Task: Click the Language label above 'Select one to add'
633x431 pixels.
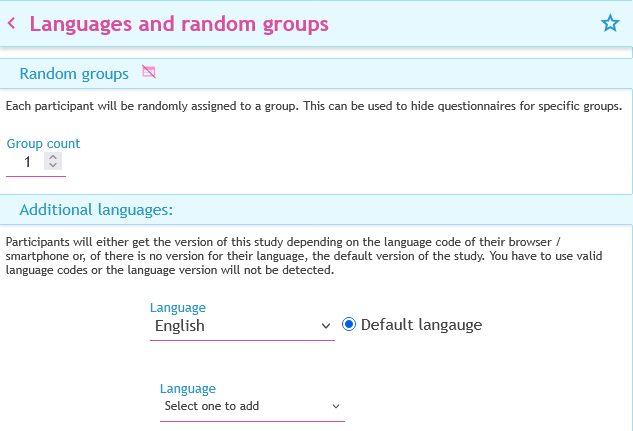Action: [187, 388]
